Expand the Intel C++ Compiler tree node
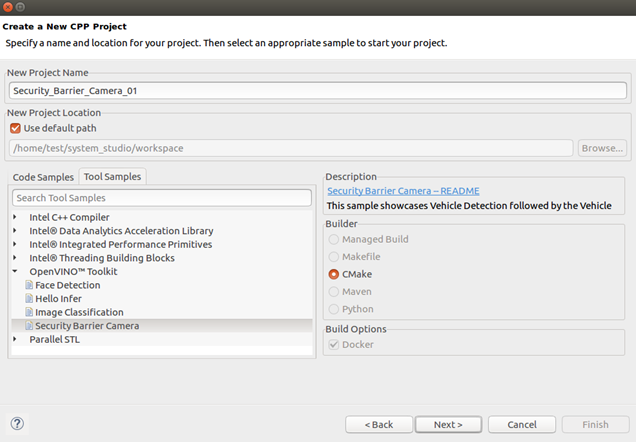 [x=15, y=217]
